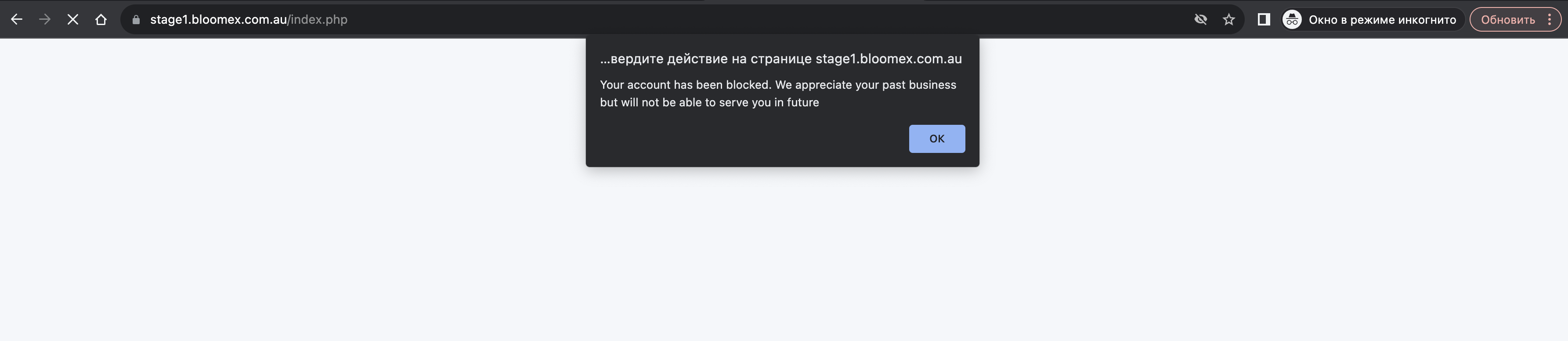Confirm the blocked account alert with OK
The height and width of the screenshot is (341, 1568).
pos(937,139)
